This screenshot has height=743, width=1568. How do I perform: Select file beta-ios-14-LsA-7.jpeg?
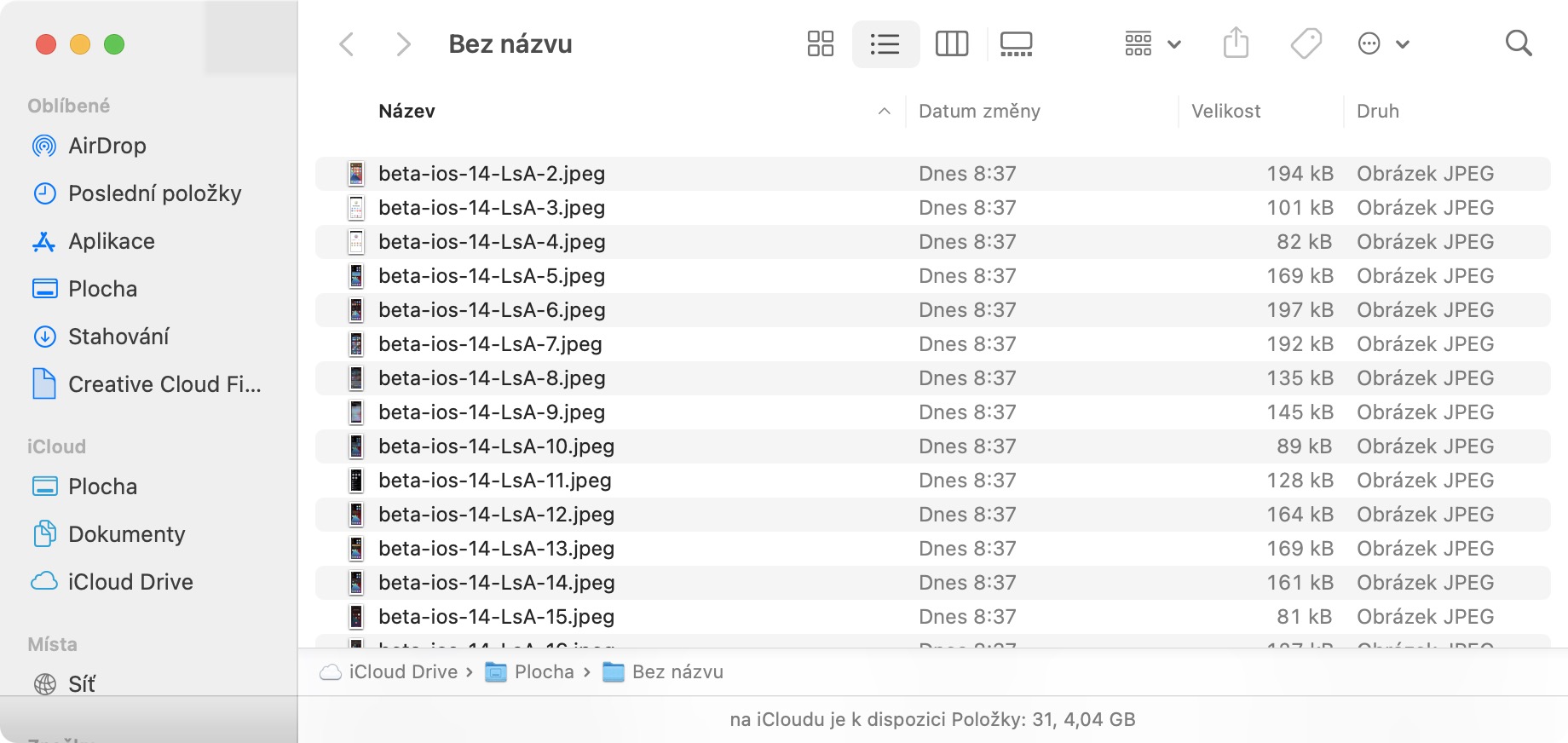click(490, 344)
